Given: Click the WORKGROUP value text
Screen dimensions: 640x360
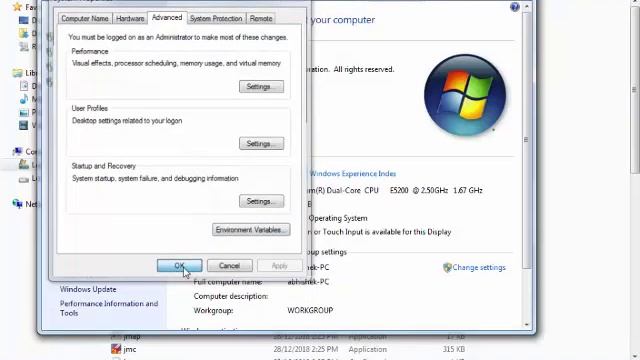Looking at the screenshot, I should coord(310,310).
